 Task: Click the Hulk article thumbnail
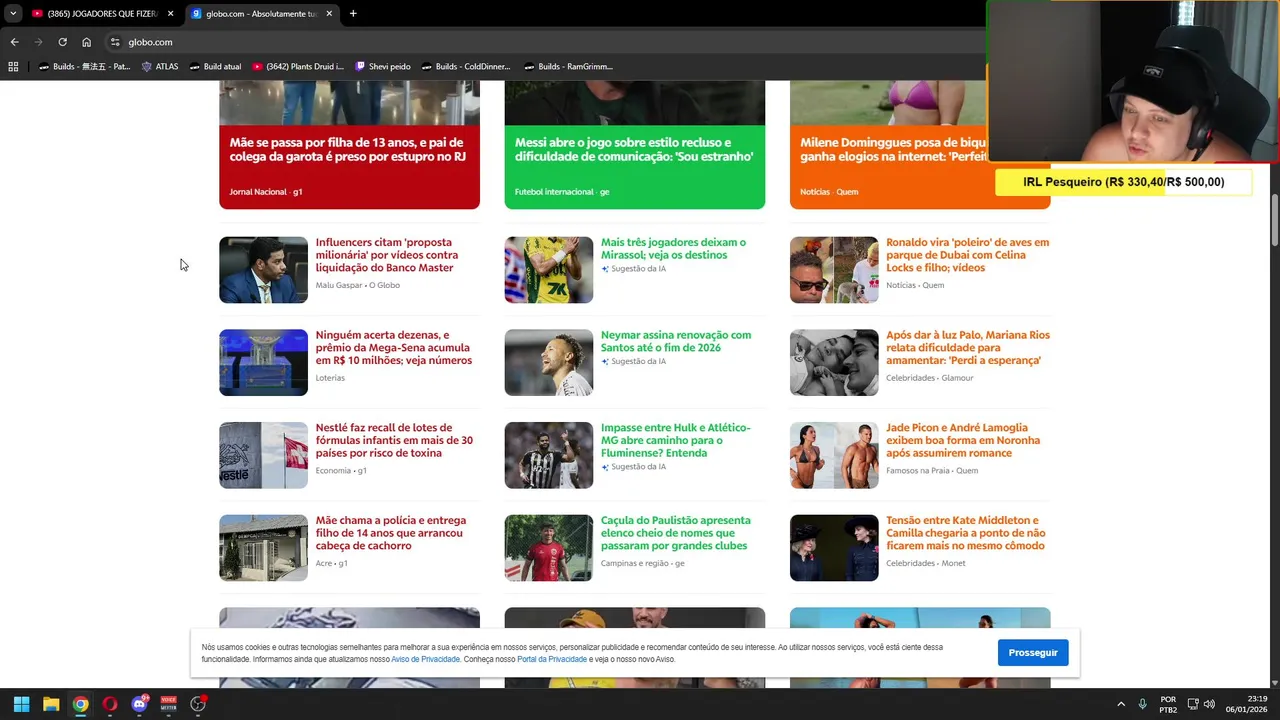point(549,455)
